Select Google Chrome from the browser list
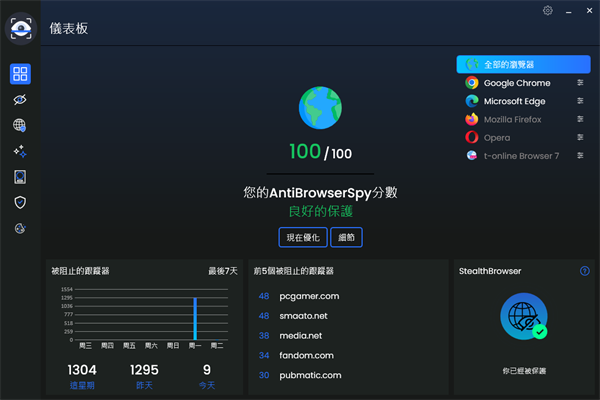Viewport: 600px width, 400px height. pyautogui.click(x=516, y=84)
